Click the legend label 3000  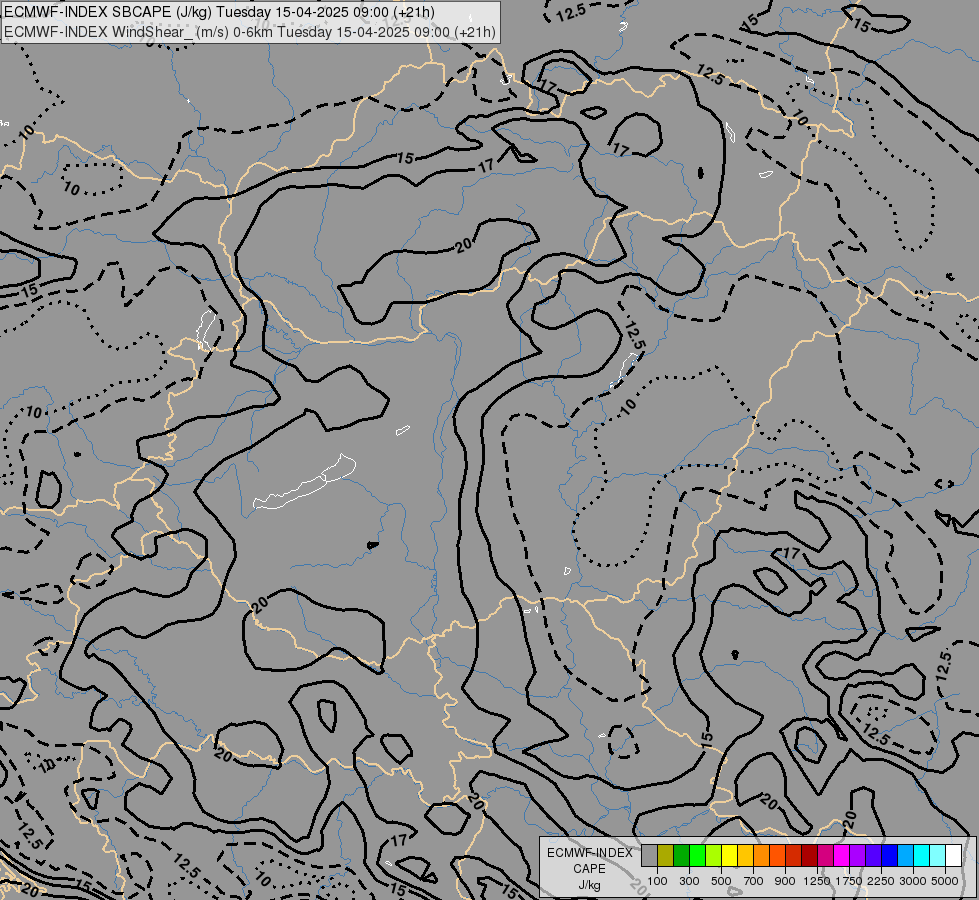913,881
